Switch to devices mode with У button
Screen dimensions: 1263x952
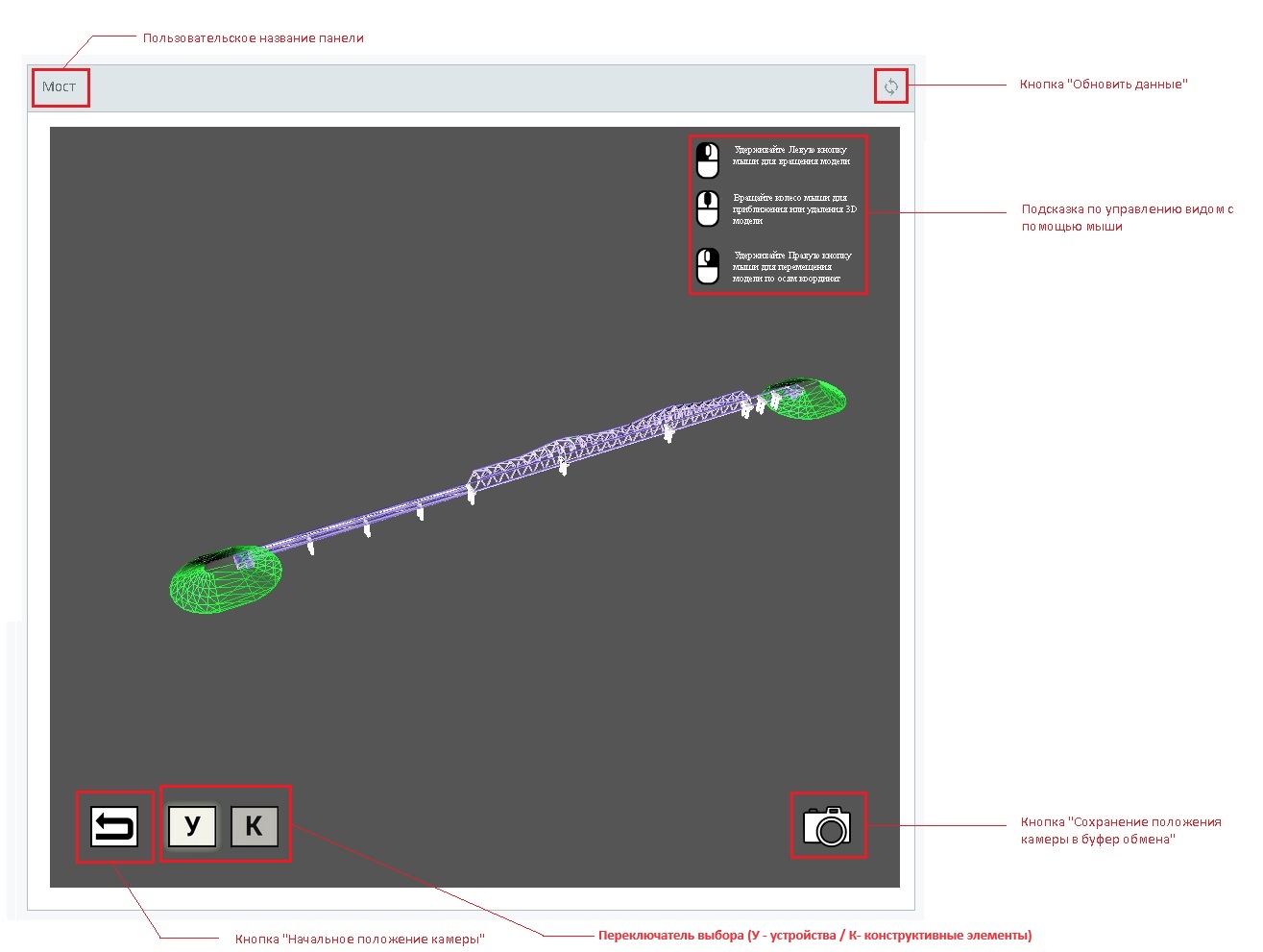coord(192,825)
